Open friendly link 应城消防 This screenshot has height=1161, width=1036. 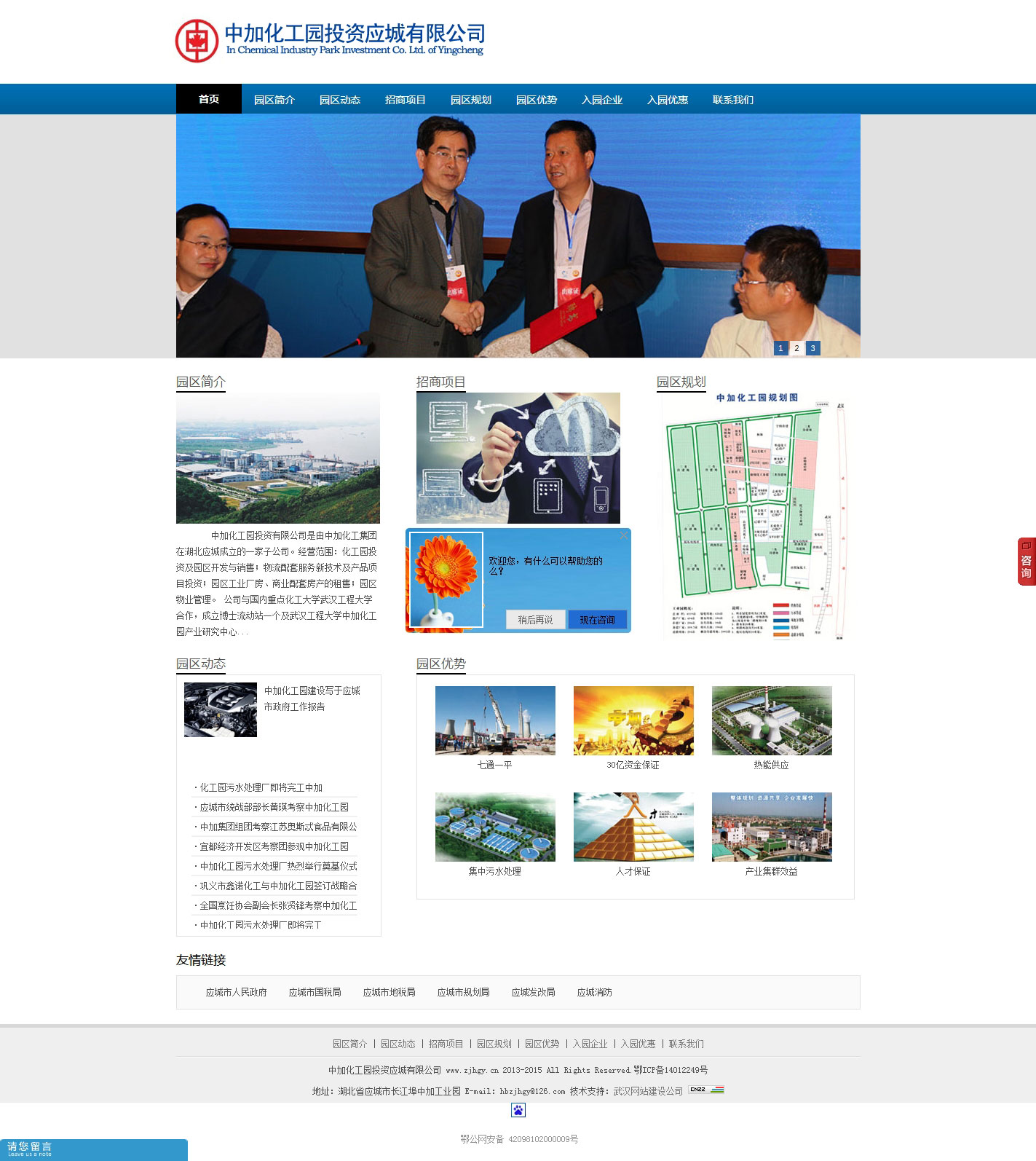595,992
